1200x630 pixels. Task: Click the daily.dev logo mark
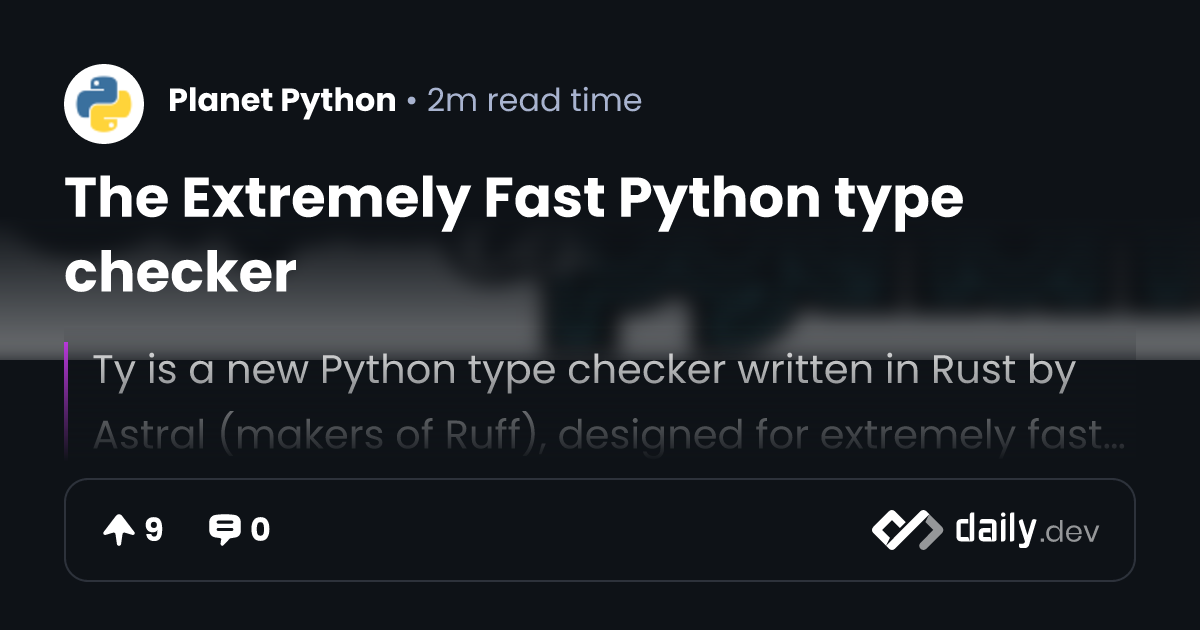click(x=906, y=530)
